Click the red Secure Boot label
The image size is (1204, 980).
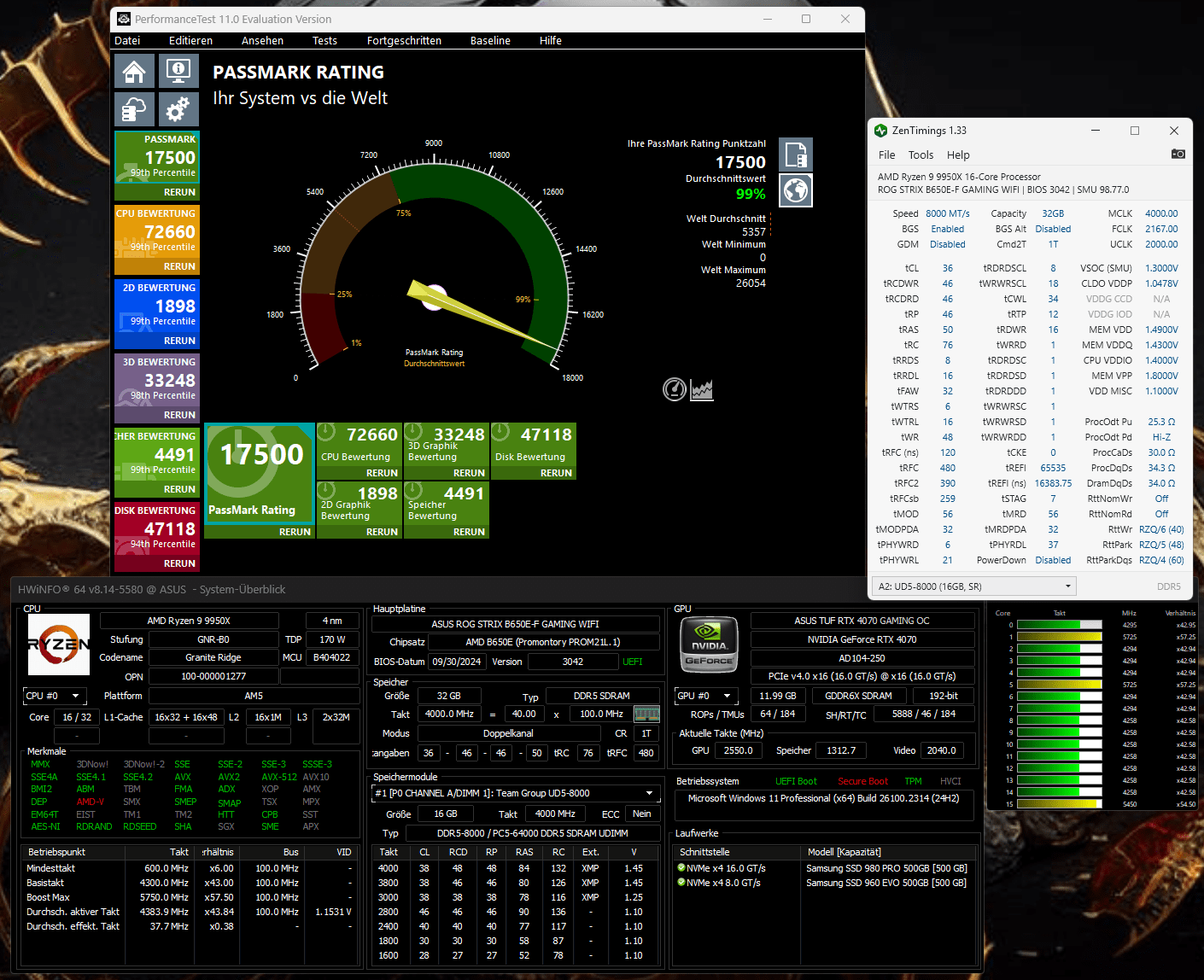(862, 781)
